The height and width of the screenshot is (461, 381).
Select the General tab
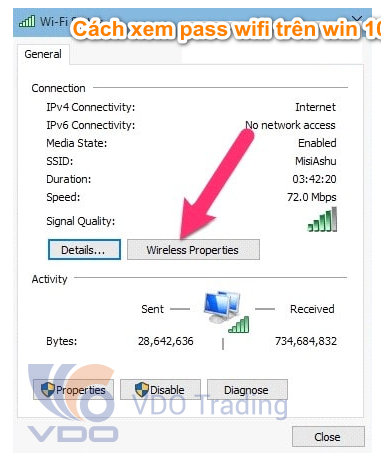(x=43, y=54)
